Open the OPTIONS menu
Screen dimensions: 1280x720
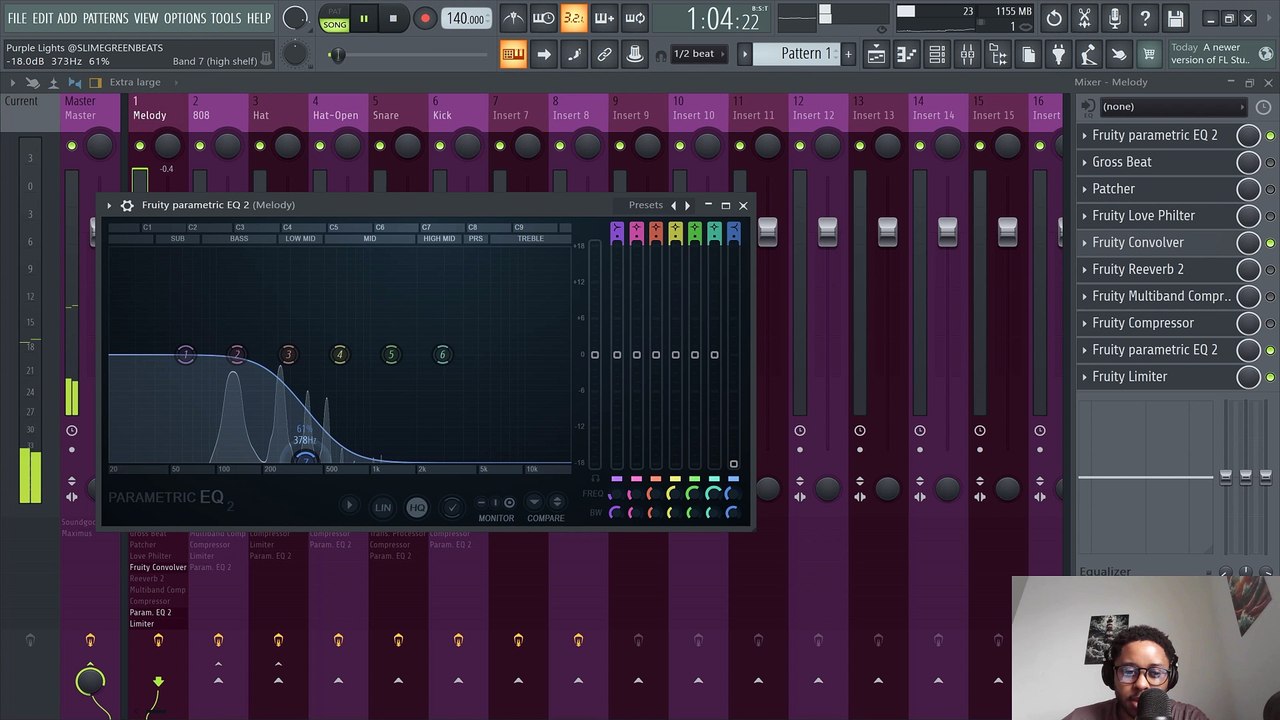click(185, 18)
